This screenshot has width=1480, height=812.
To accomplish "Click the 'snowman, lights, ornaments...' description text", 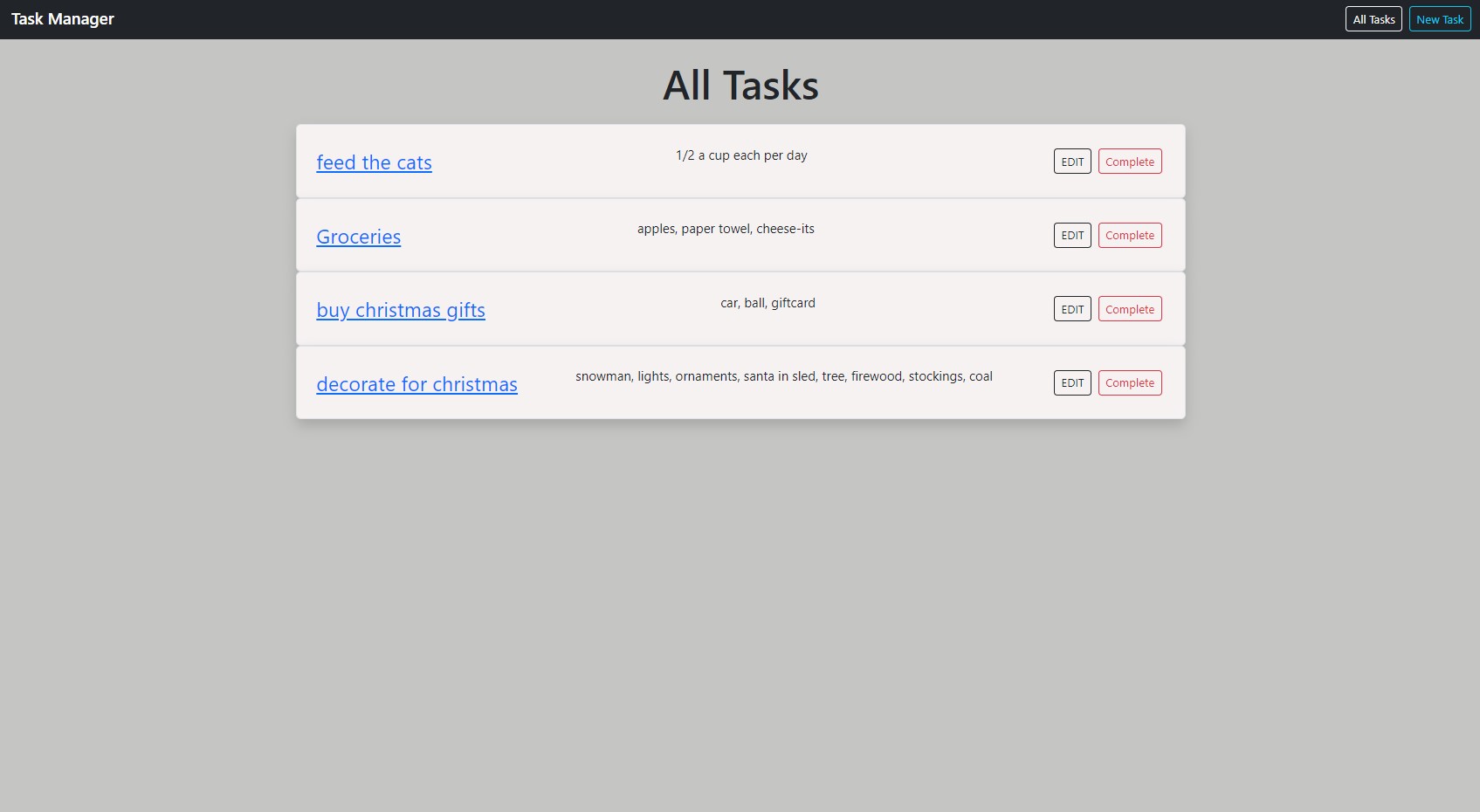I will [x=784, y=376].
